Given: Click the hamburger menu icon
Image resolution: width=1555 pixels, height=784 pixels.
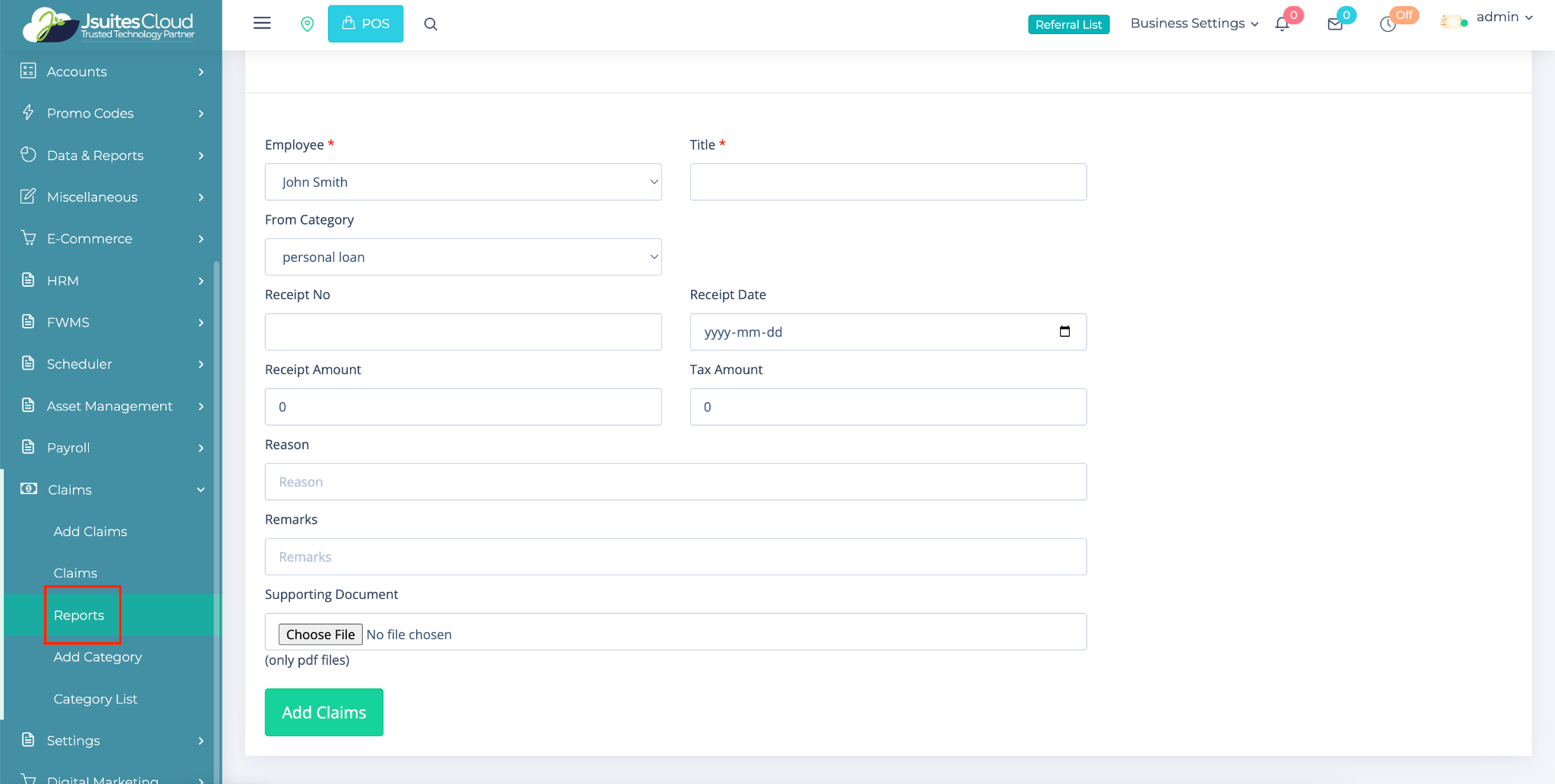Looking at the screenshot, I should (262, 24).
